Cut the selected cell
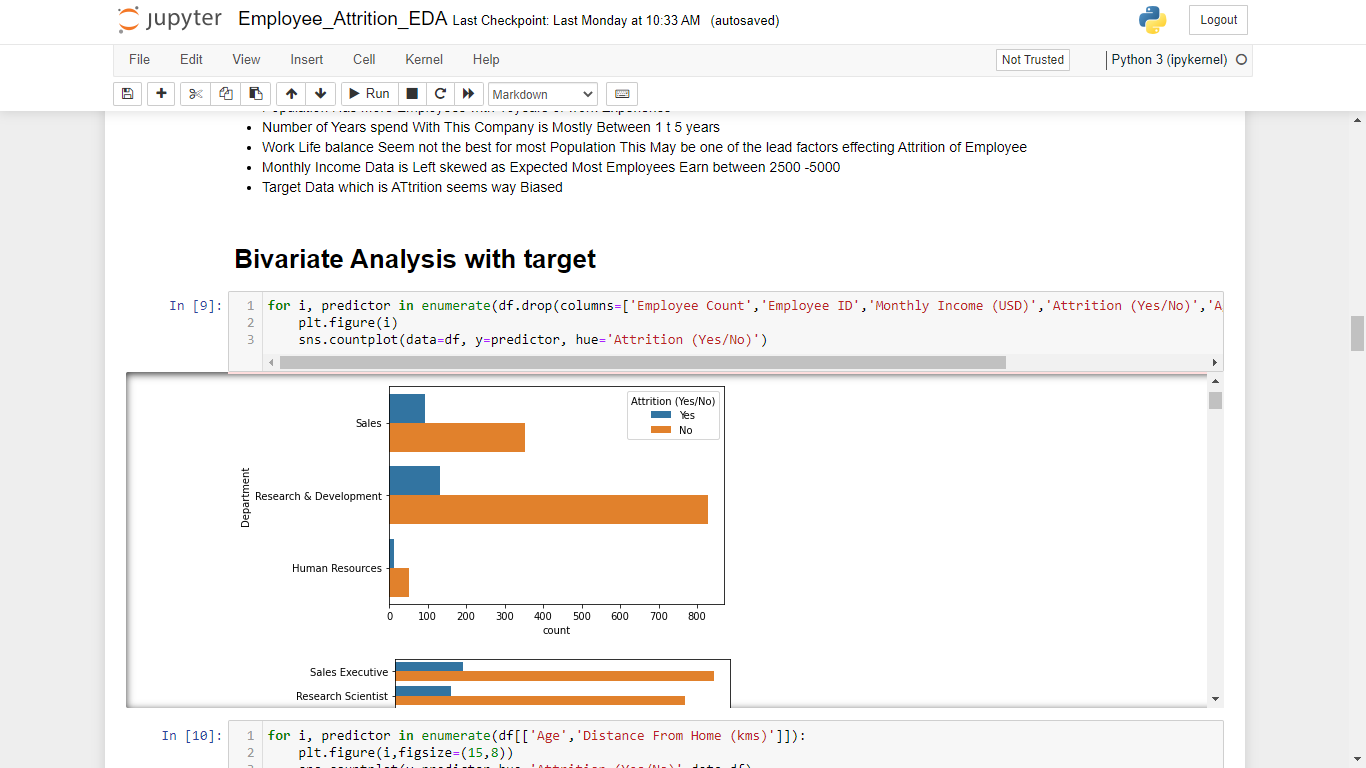This screenshot has height=768, width=1366. click(x=195, y=93)
